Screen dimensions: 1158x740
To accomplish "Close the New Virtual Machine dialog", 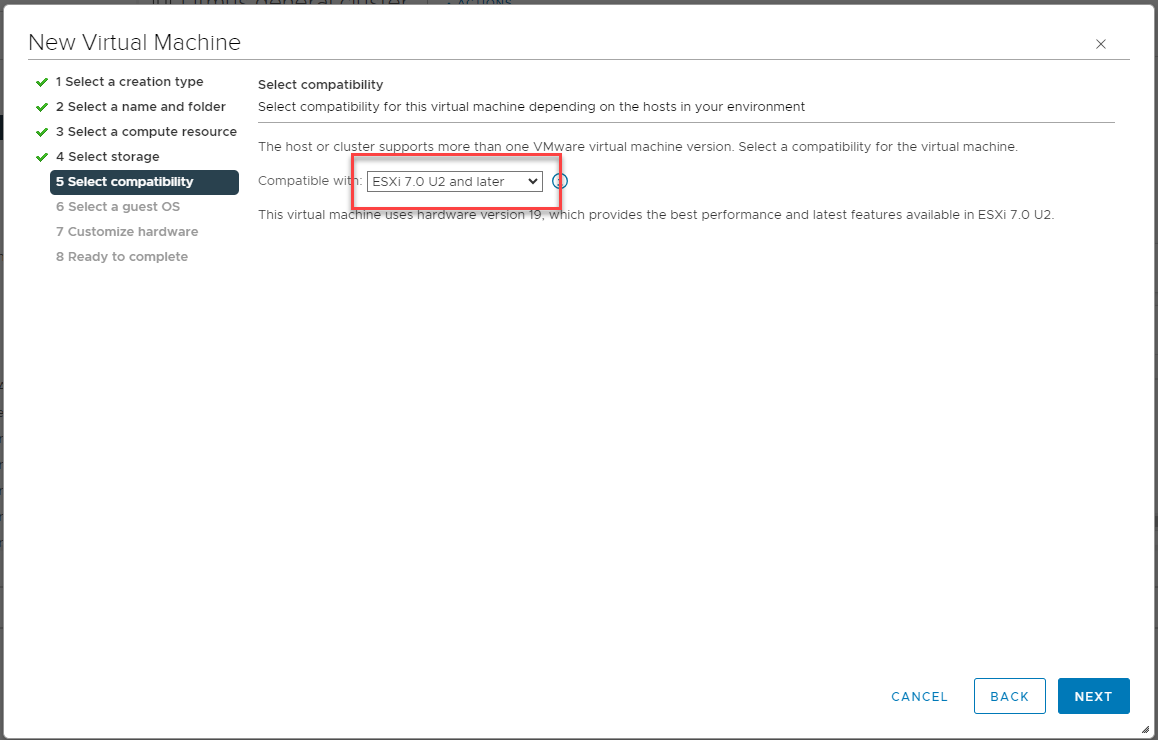I will point(1100,44).
